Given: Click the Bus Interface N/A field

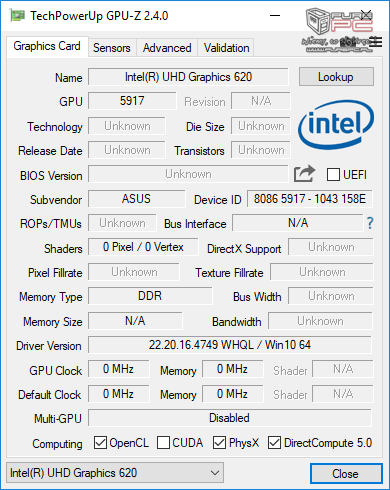Looking at the screenshot, I should [x=298, y=223].
